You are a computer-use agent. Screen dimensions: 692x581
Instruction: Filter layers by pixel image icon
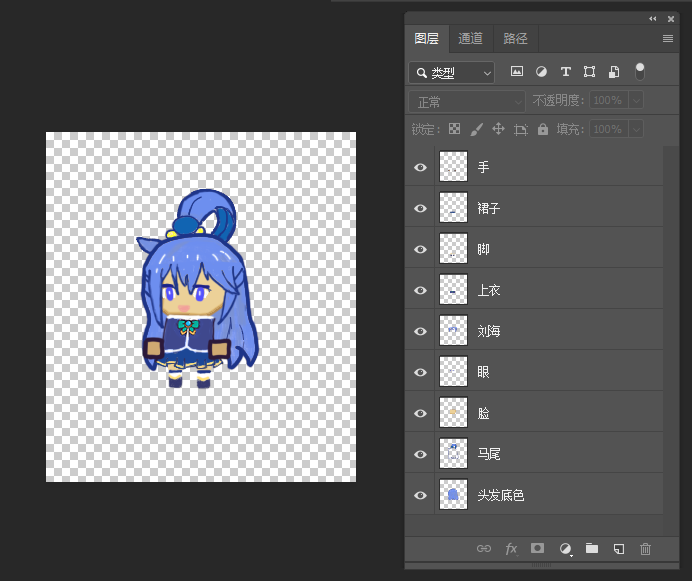(517, 72)
